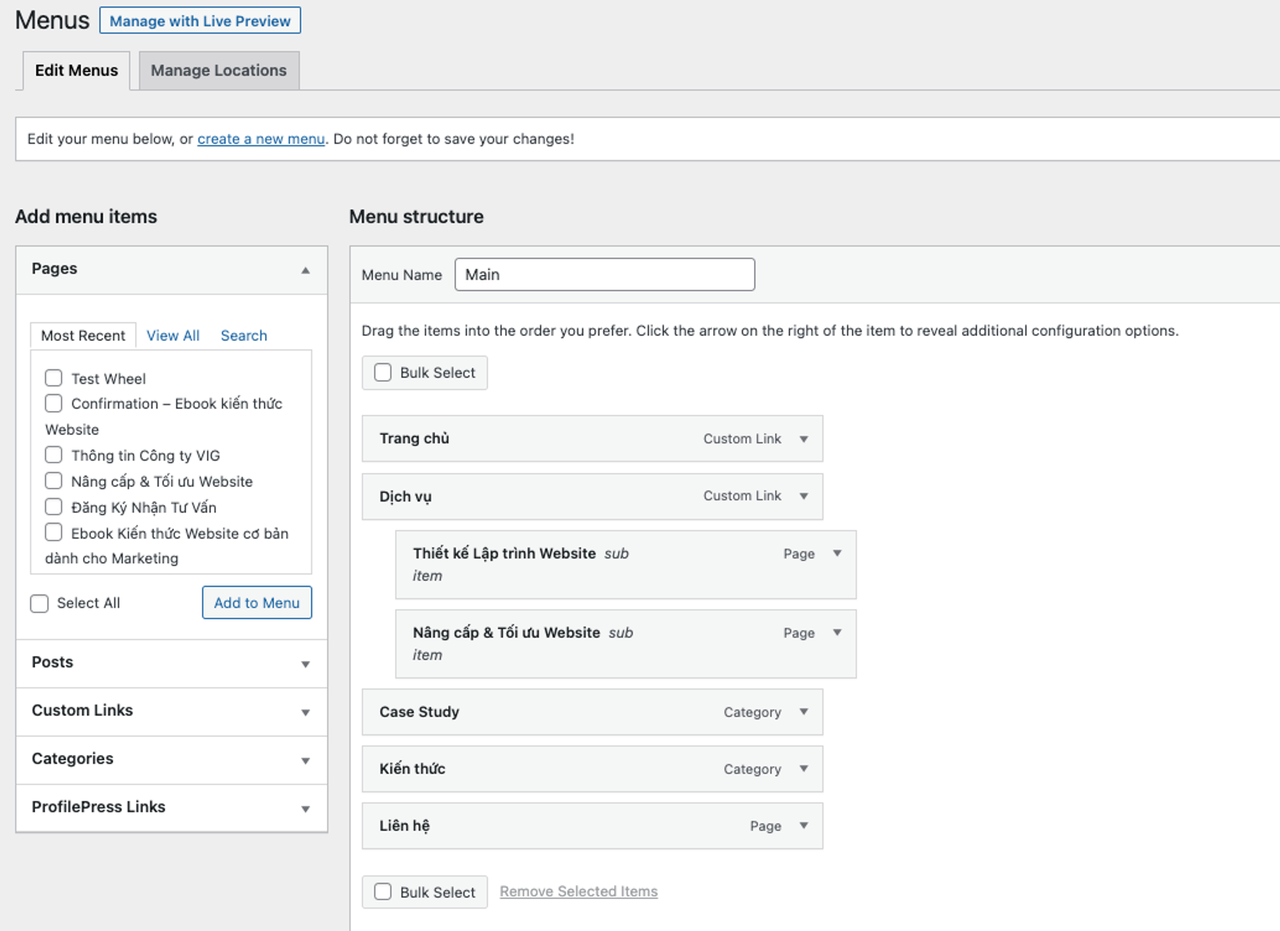The image size is (1280, 931).
Task: Expand Nâng cấp & Tối ưu Website sub item
Action: 837,632
